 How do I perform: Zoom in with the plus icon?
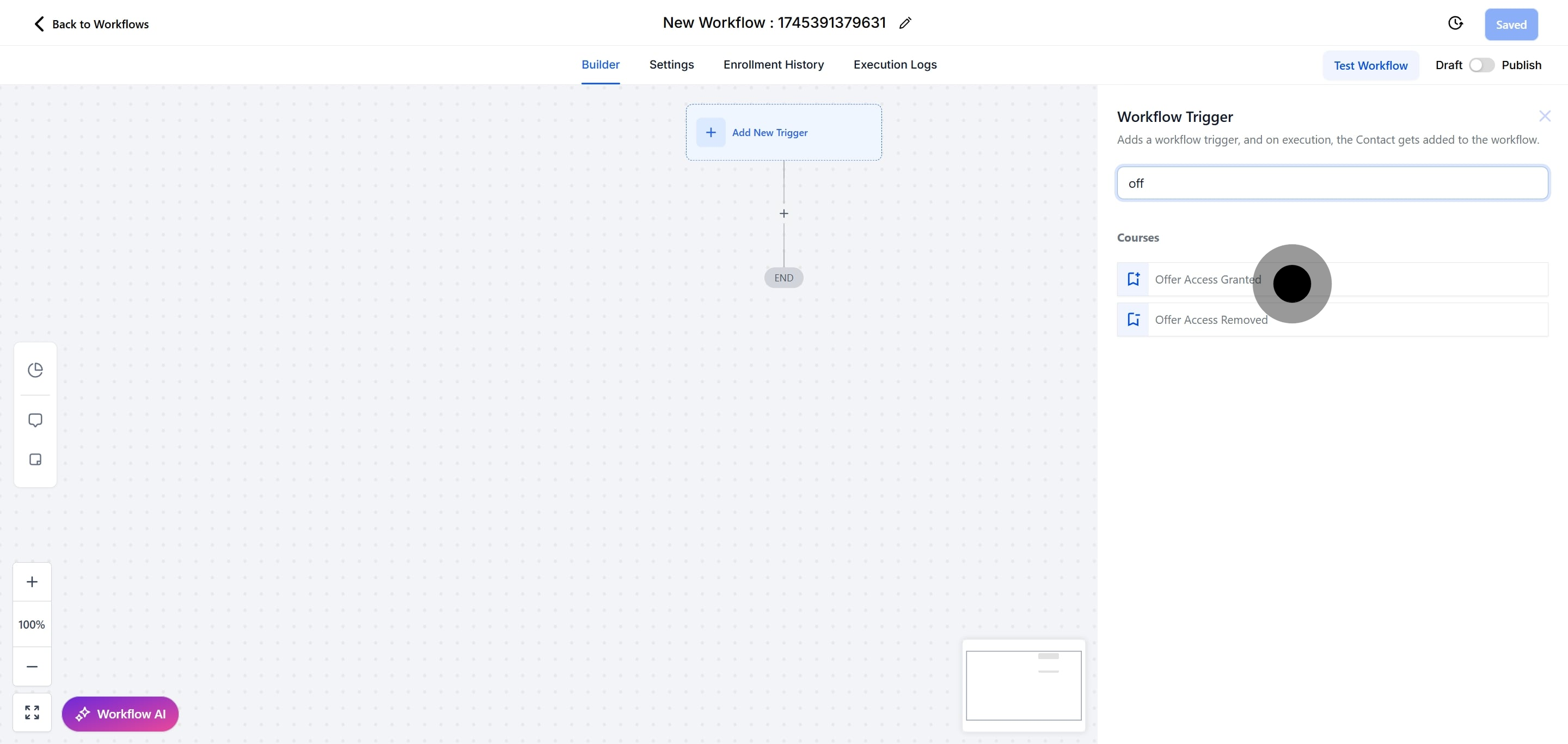point(32,582)
